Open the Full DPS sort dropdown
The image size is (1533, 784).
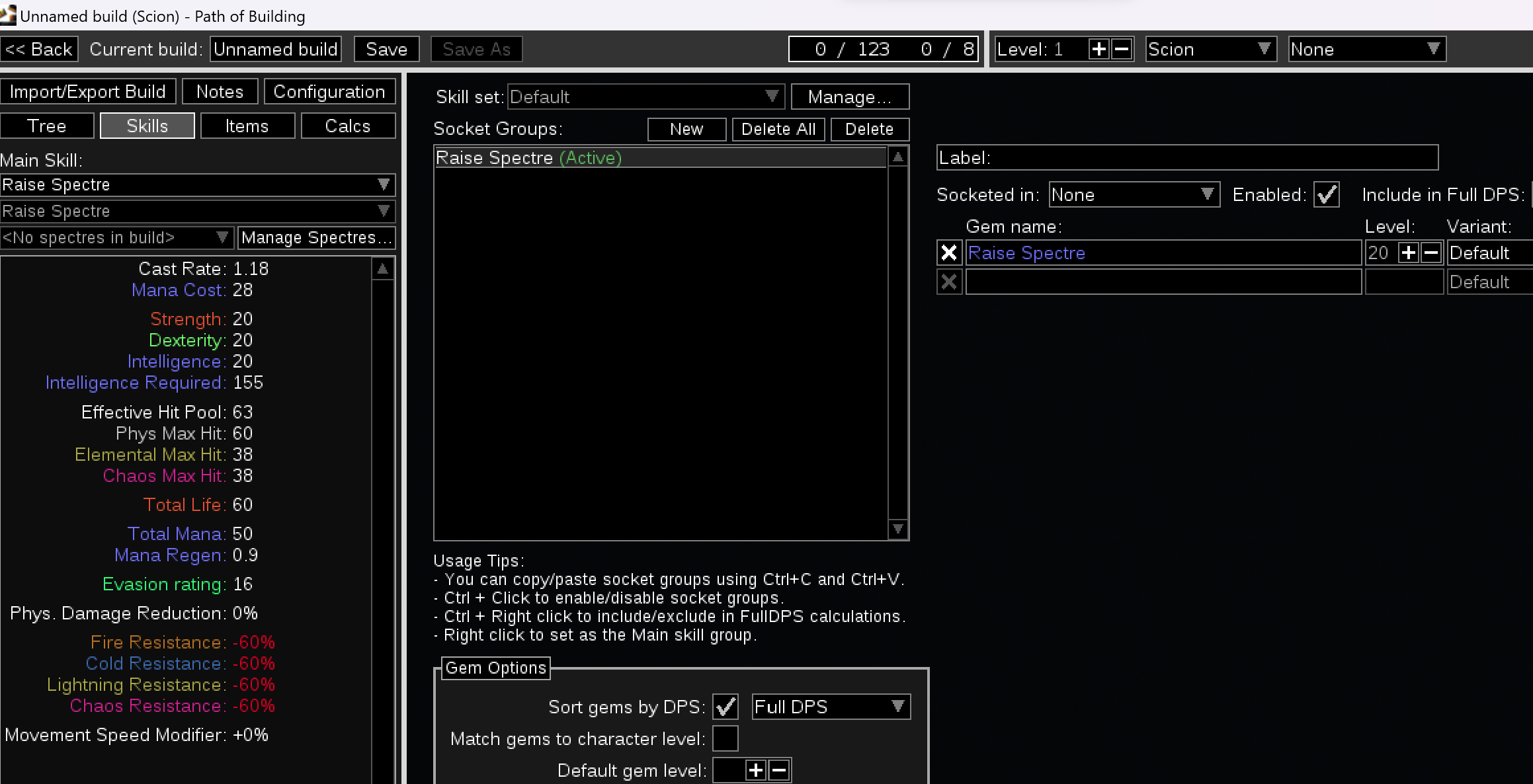coord(831,707)
